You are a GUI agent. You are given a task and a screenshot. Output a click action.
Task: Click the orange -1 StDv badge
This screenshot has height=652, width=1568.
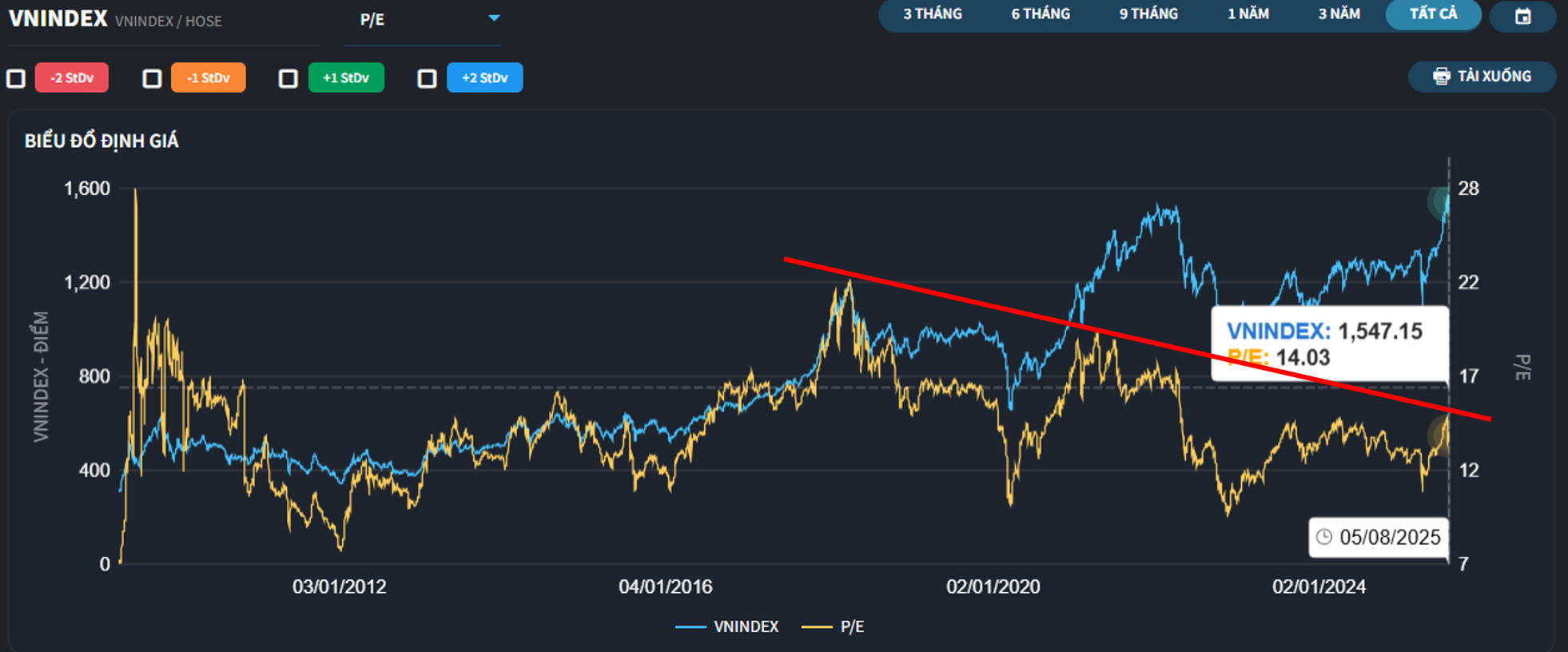click(209, 78)
